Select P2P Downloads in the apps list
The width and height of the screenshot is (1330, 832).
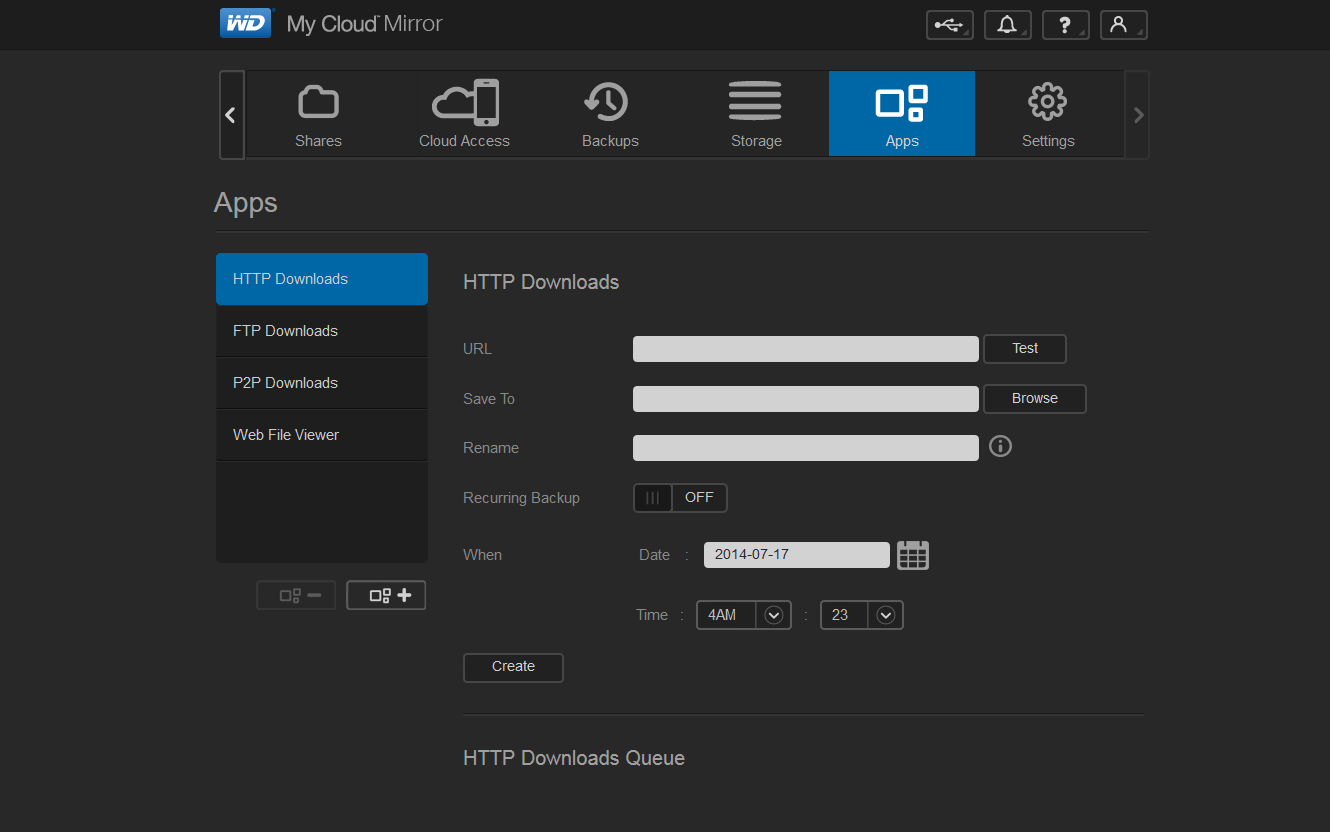[x=322, y=383]
